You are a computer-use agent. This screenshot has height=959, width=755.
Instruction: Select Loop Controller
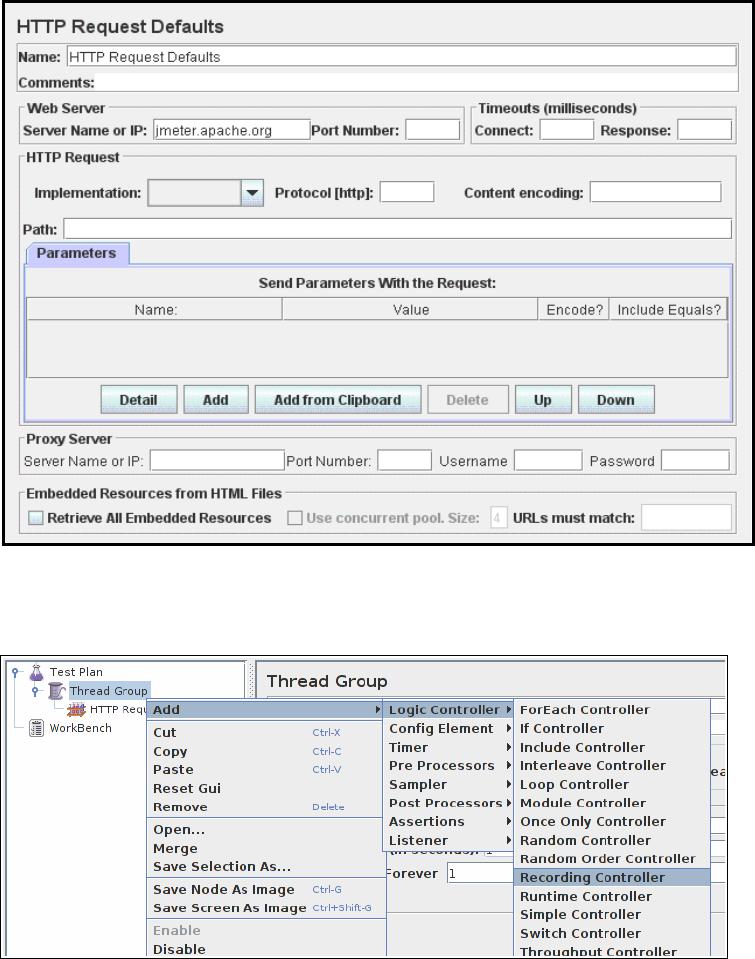pyautogui.click(x=612, y=784)
